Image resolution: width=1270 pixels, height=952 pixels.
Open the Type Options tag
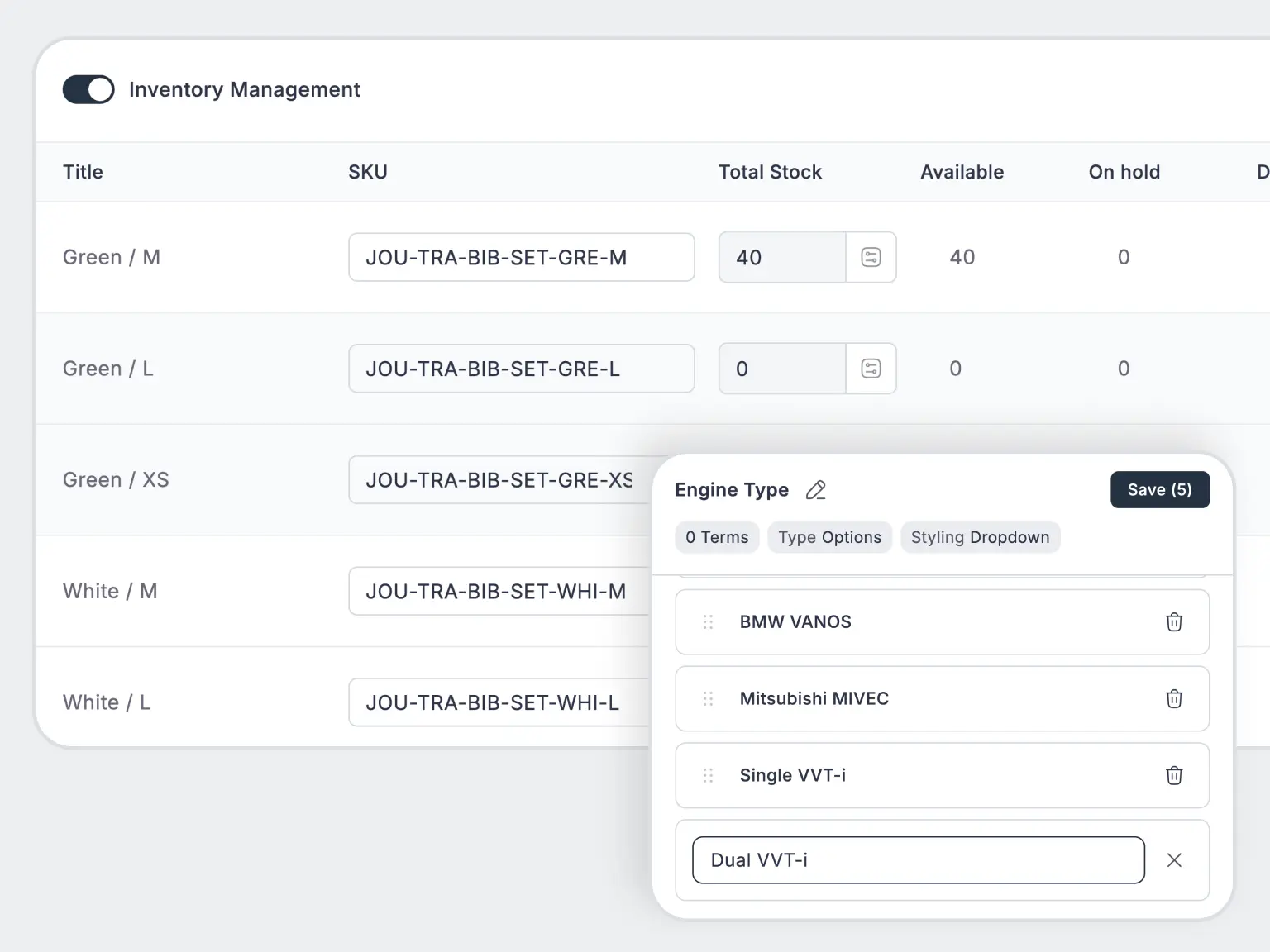click(829, 537)
